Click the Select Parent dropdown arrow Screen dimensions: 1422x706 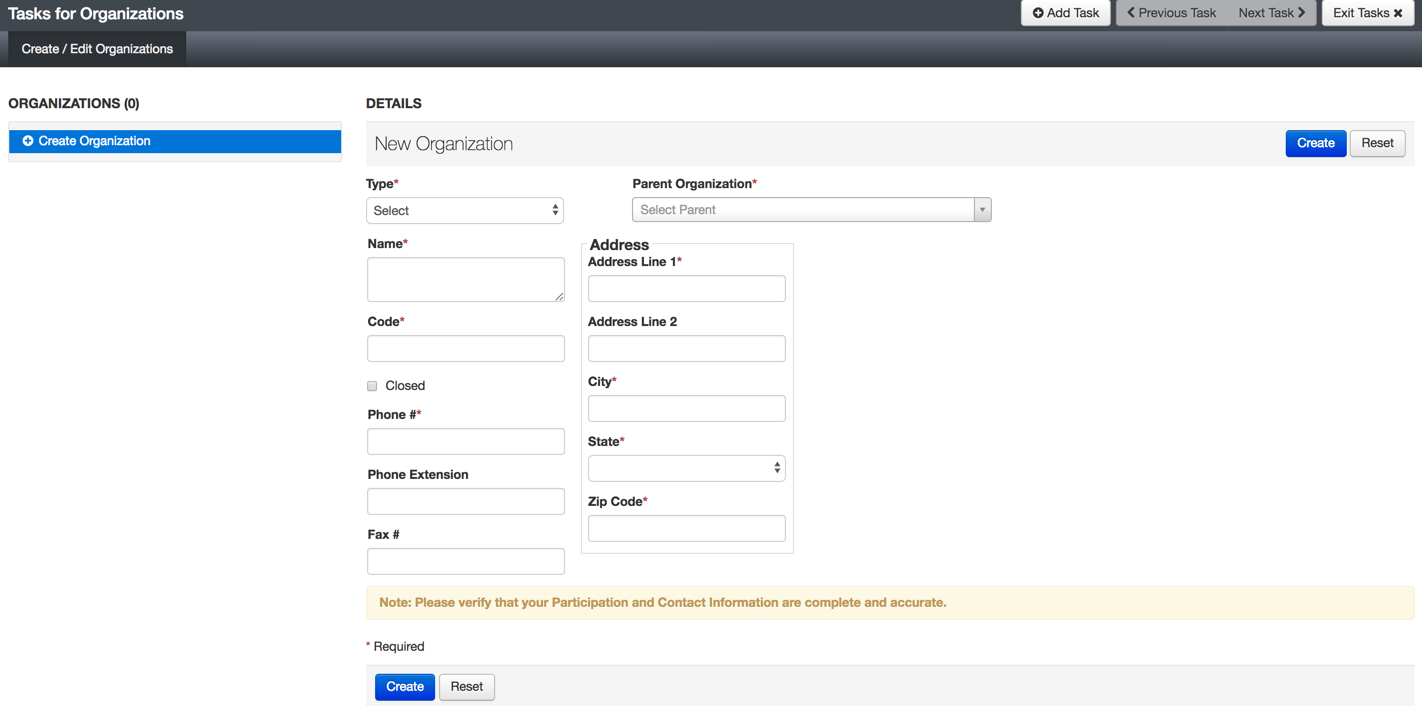tap(982, 210)
